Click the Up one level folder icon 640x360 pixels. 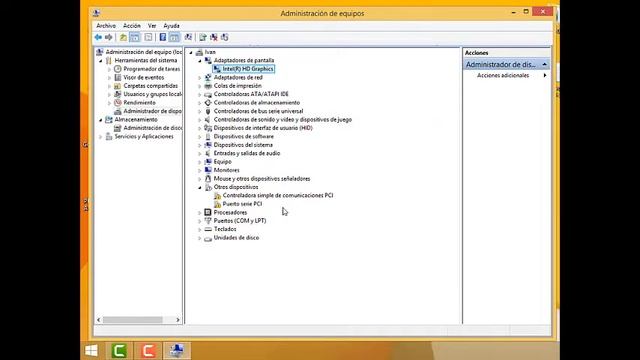pos(123,38)
